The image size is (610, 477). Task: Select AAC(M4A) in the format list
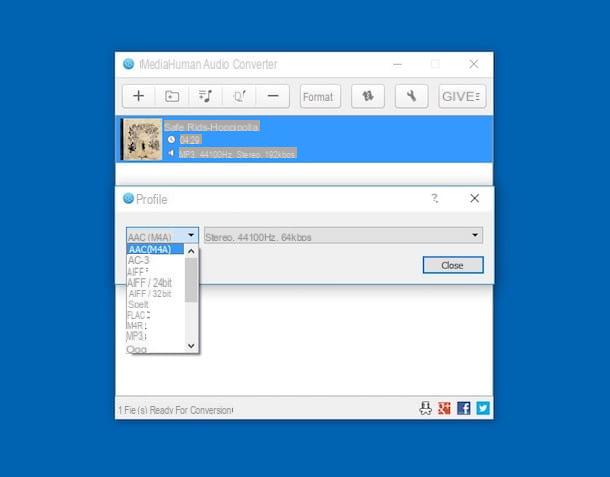(155, 249)
